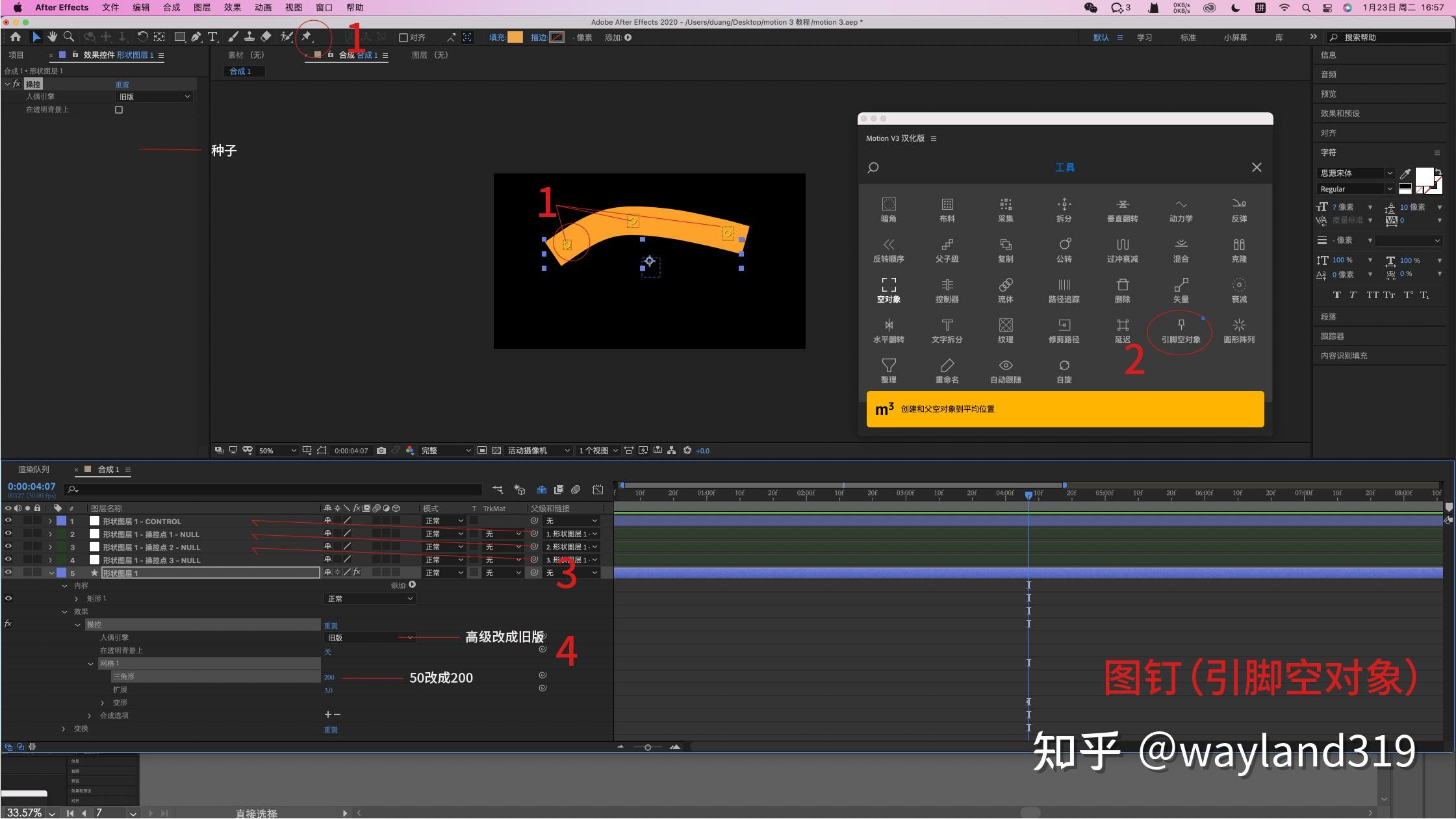Open the 50% magnification dropdown

(277, 450)
